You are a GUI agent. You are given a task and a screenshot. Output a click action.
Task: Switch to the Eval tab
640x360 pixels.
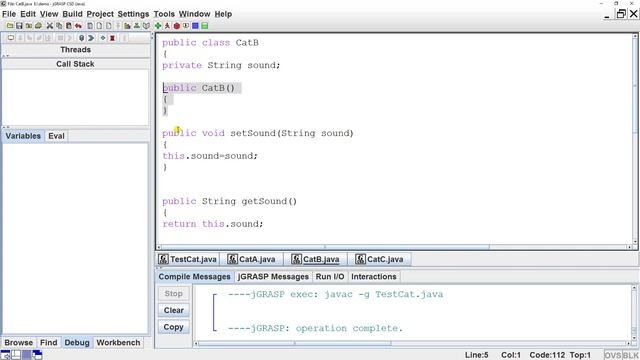click(x=56, y=136)
